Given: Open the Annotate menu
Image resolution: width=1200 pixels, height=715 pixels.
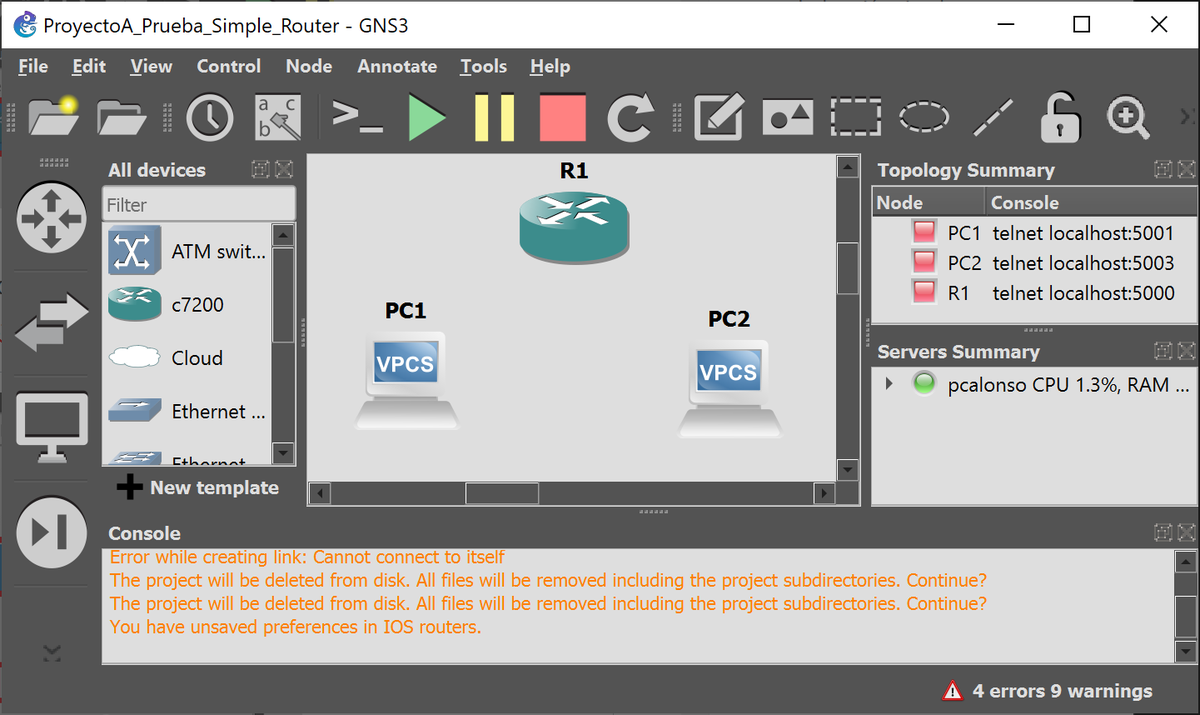Looking at the screenshot, I should [x=397, y=66].
